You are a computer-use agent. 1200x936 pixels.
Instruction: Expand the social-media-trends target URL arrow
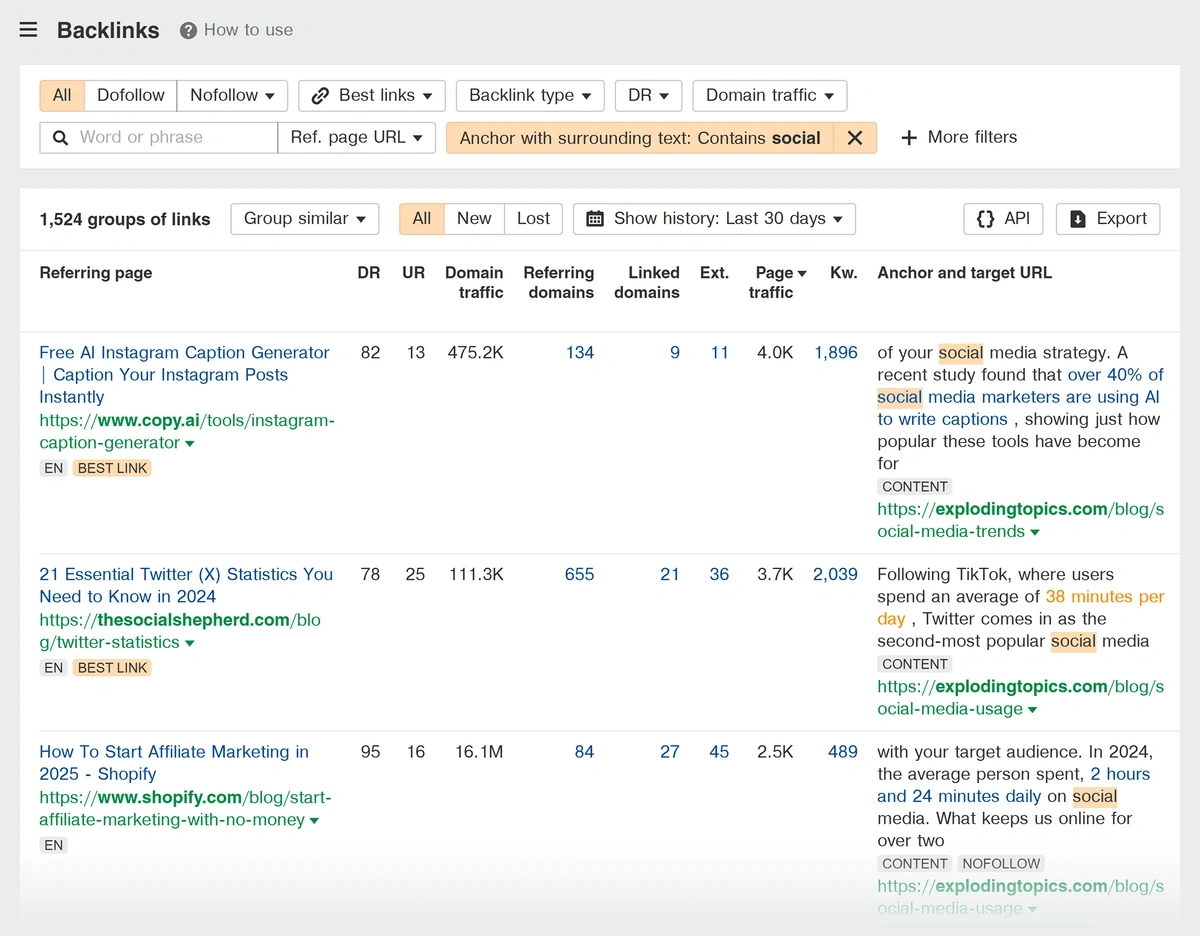pyautogui.click(x=1035, y=533)
